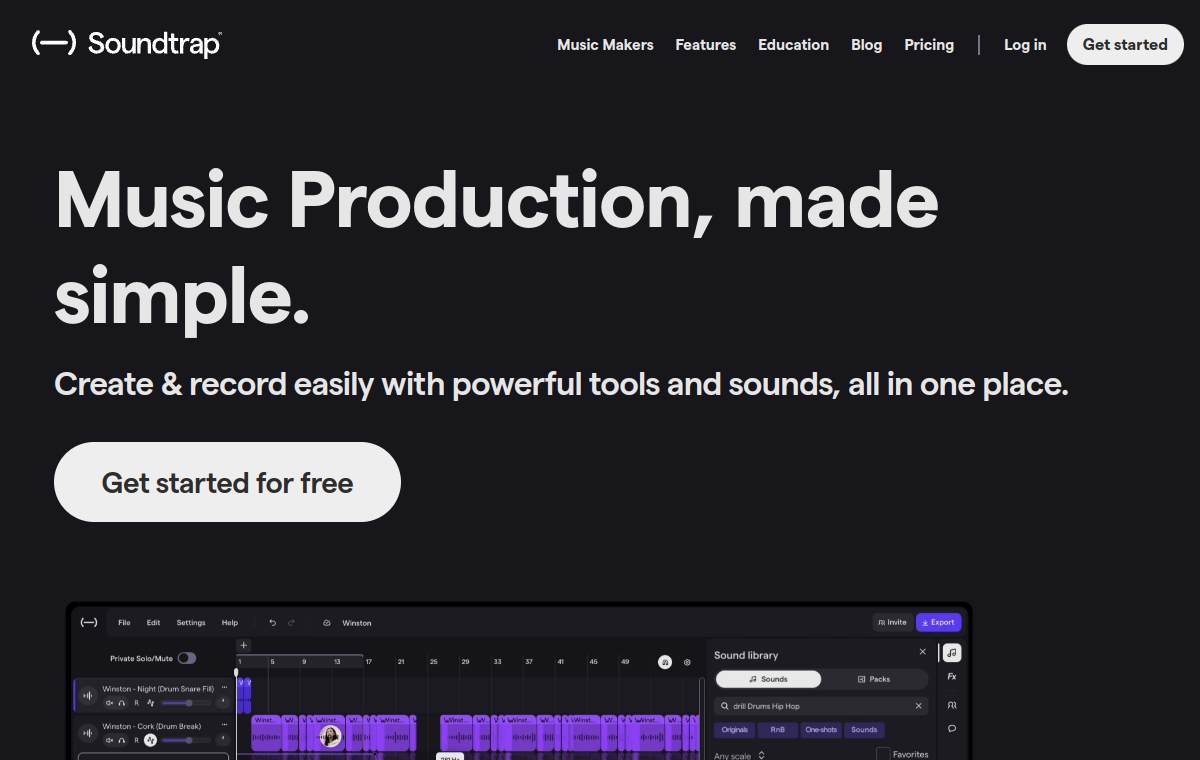
Task: Open the Blog link
Action: coord(866,45)
